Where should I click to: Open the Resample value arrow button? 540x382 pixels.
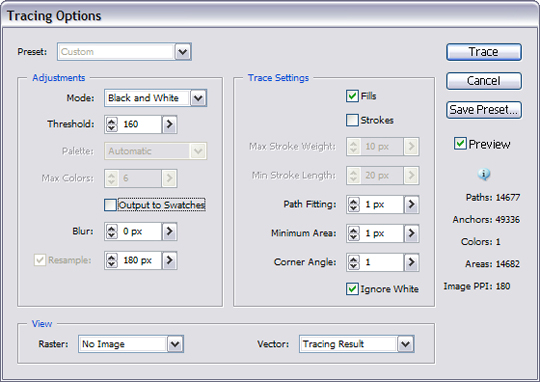tap(169, 260)
